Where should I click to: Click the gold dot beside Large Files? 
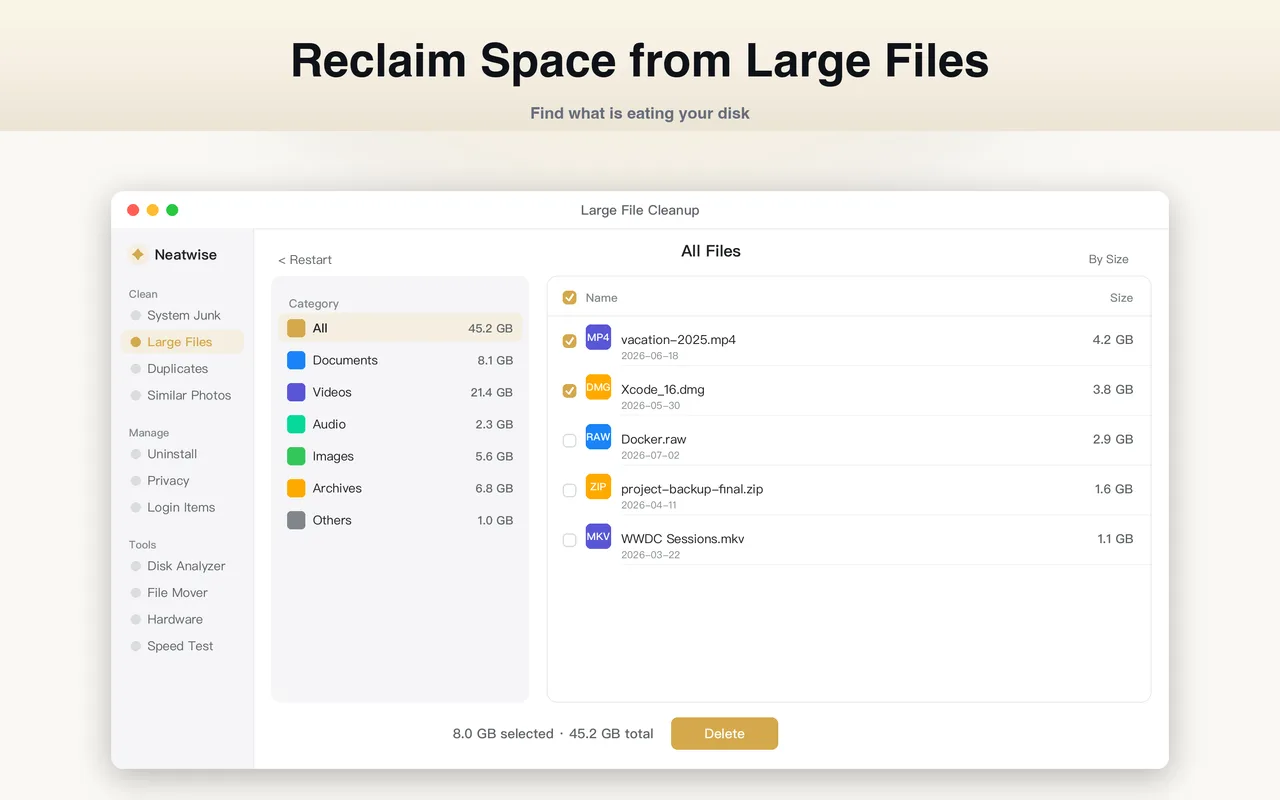tap(136, 342)
